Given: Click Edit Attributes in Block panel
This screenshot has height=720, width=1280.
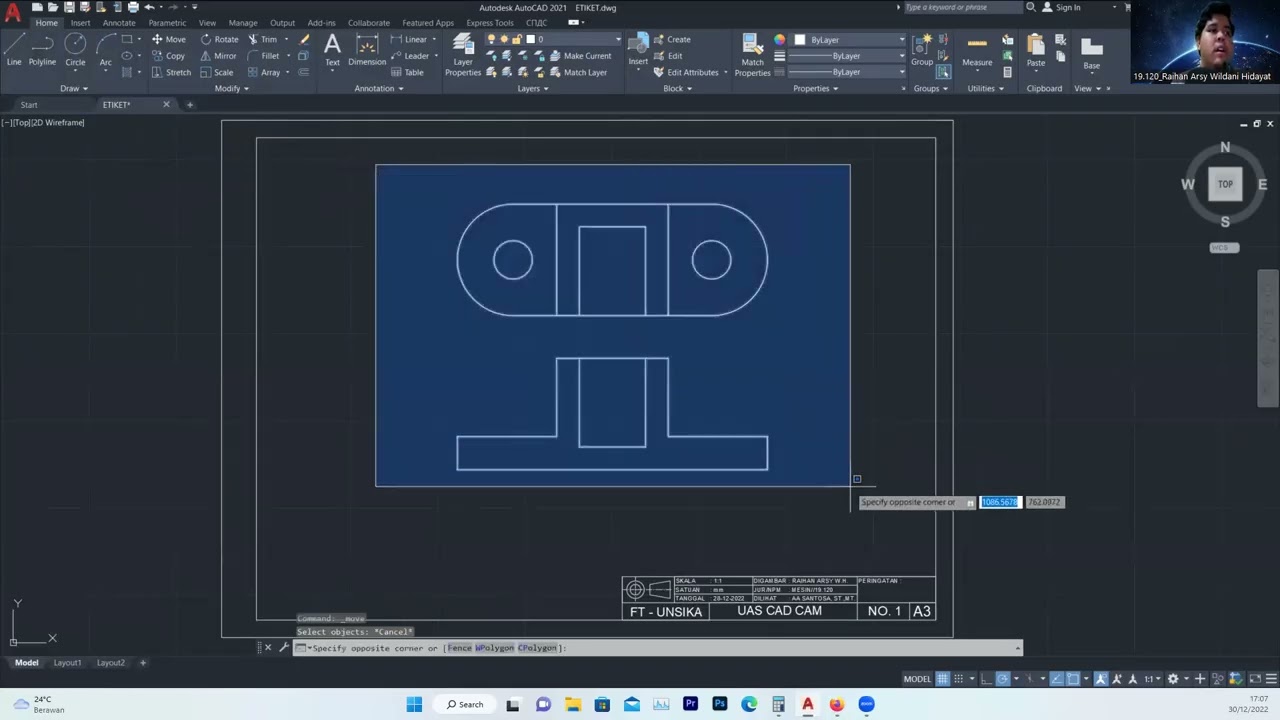Looking at the screenshot, I should coord(687,72).
